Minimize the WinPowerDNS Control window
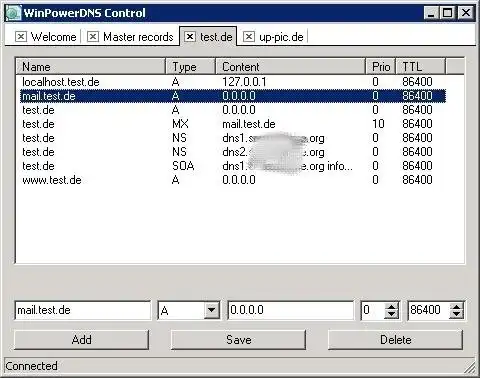The image size is (480, 378). pyautogui.click(x=431, y=13)
